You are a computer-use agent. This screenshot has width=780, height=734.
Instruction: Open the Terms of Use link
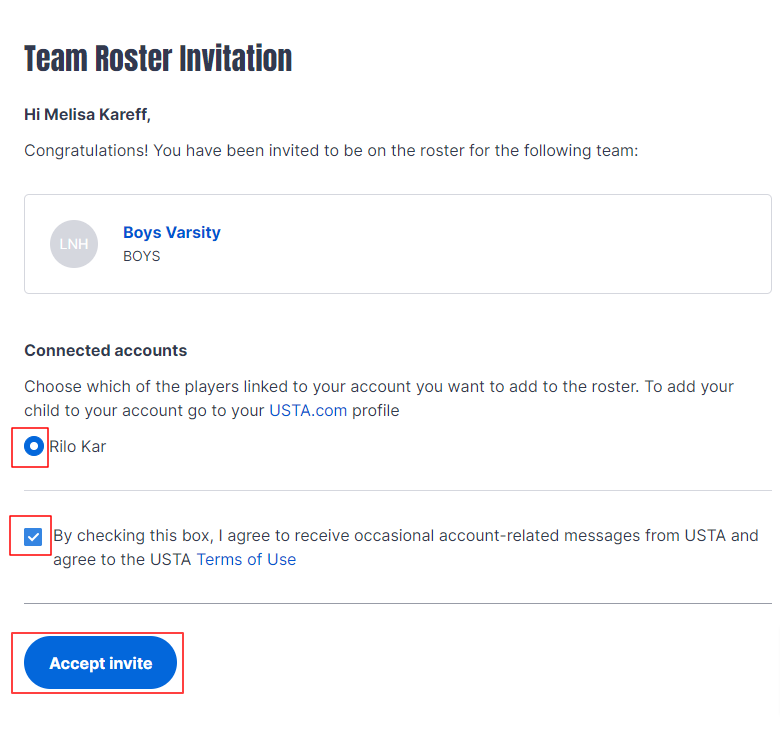pyautogui.click(x=246, y=559)
